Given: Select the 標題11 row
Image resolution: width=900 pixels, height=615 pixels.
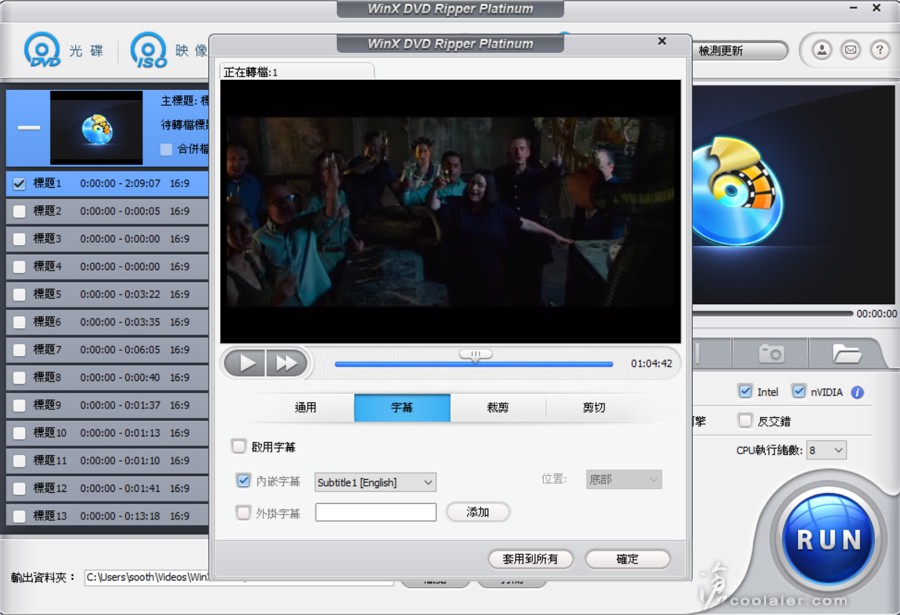Looking at the screenshot, I should [x=107, y=461].
